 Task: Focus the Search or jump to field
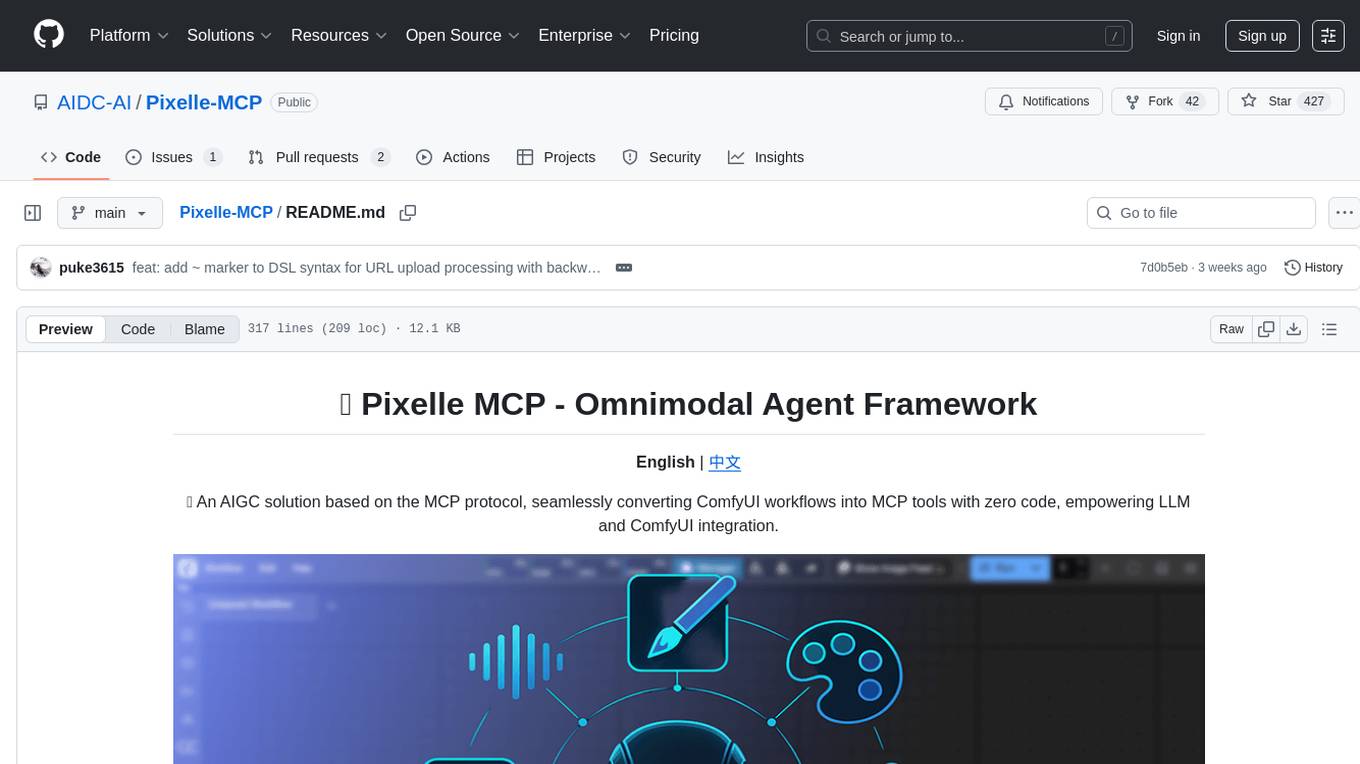coord(969,36)
